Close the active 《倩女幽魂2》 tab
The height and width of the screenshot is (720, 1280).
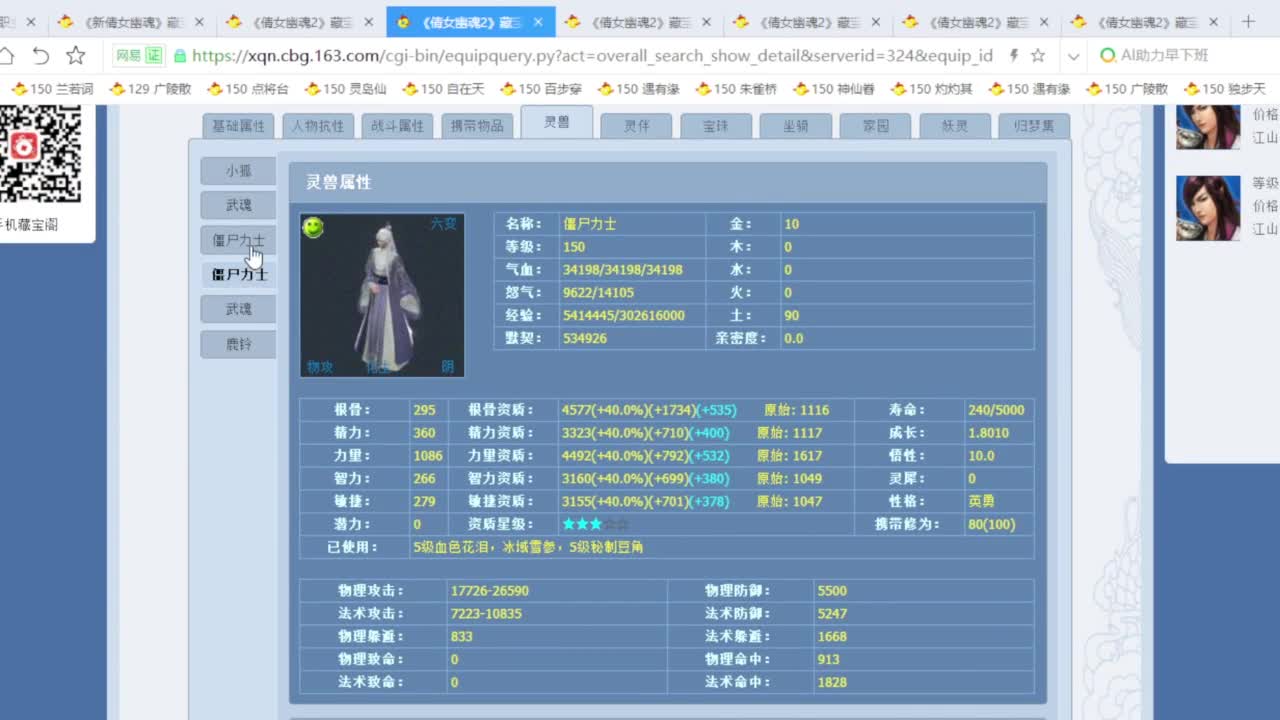539,22
